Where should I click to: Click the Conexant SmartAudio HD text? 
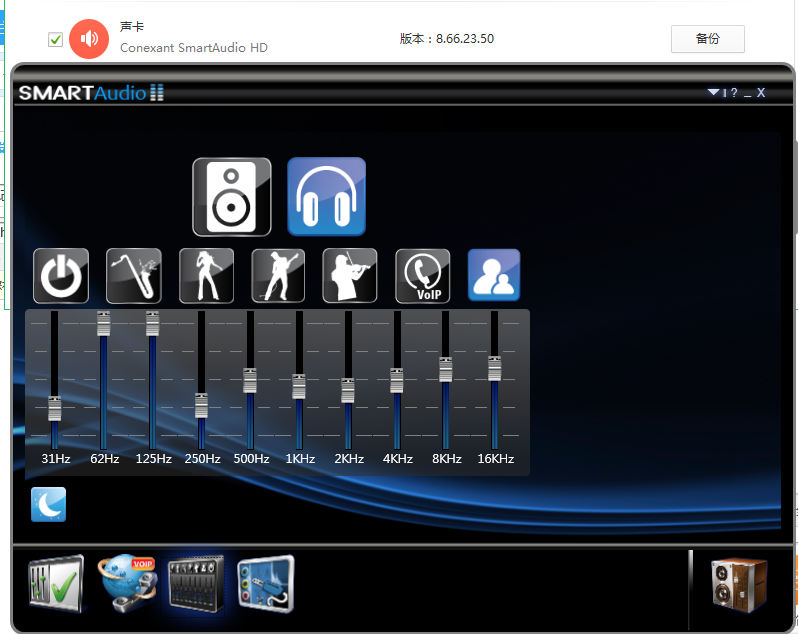(x=194, y=47)
